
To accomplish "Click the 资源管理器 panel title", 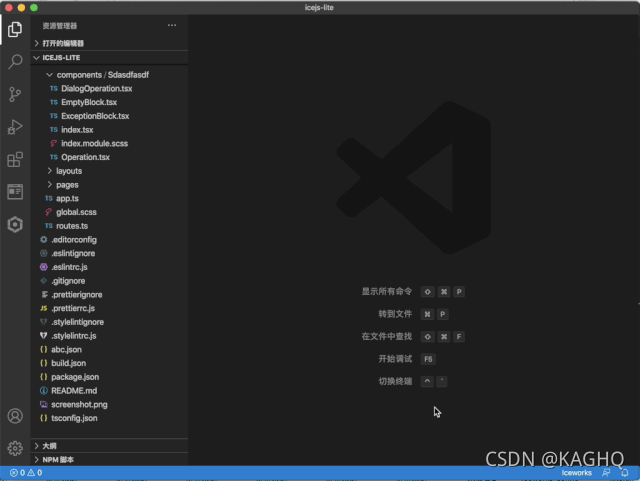I will (60, 26).
